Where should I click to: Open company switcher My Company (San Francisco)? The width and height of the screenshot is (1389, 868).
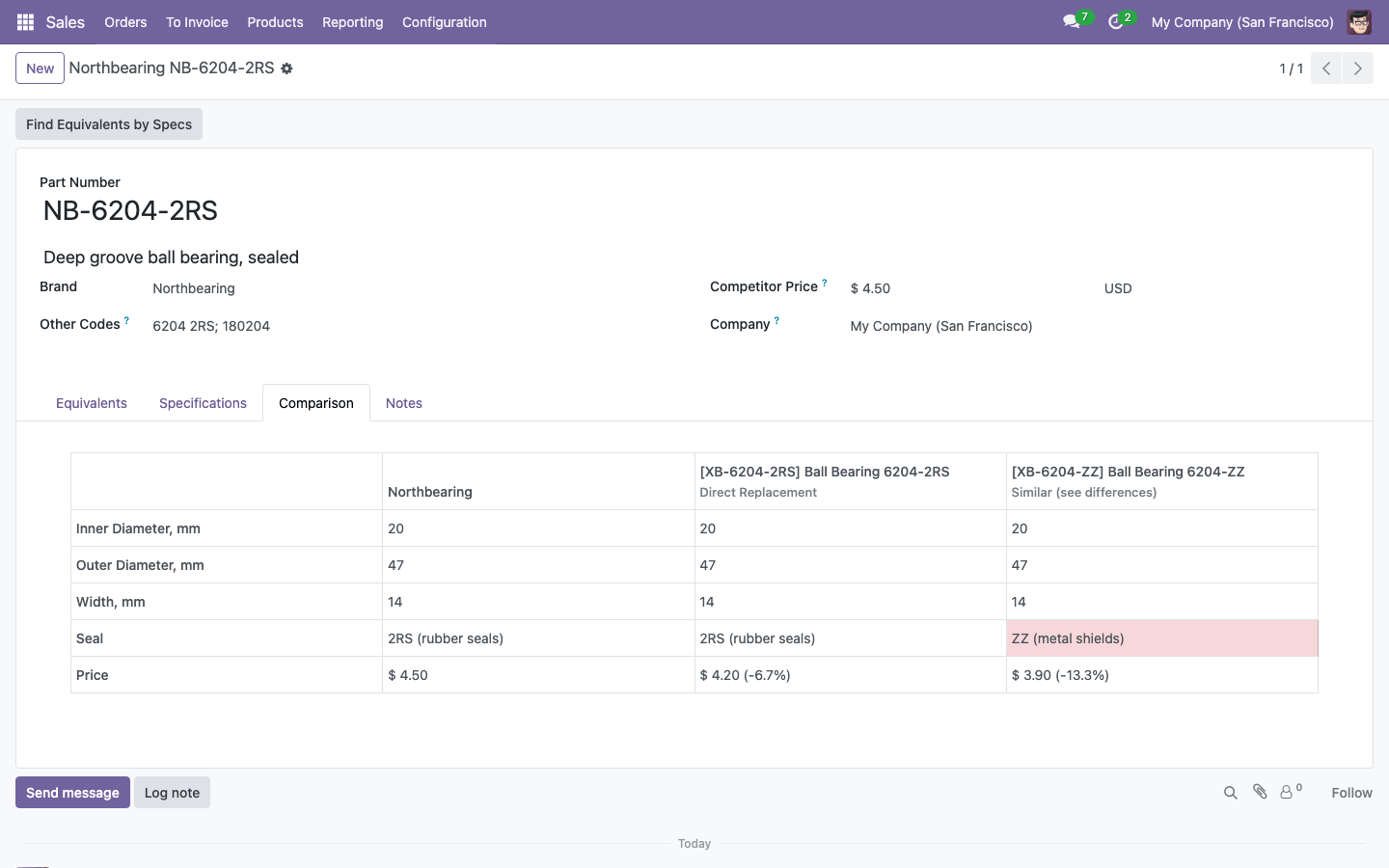pyautogui.click(x=1242, y=22)
